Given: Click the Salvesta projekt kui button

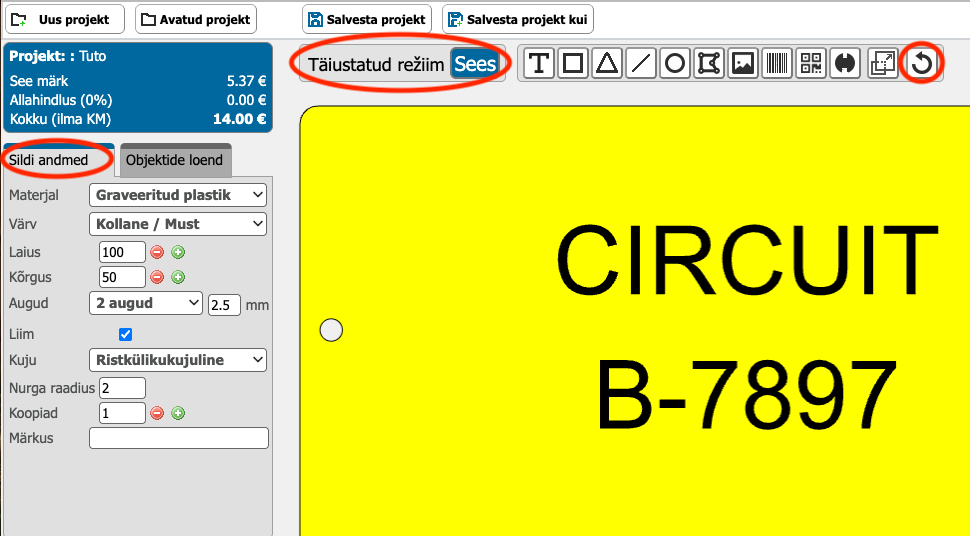Looking at the screenshot, I should pyautogui.click(x=518, y=19).
